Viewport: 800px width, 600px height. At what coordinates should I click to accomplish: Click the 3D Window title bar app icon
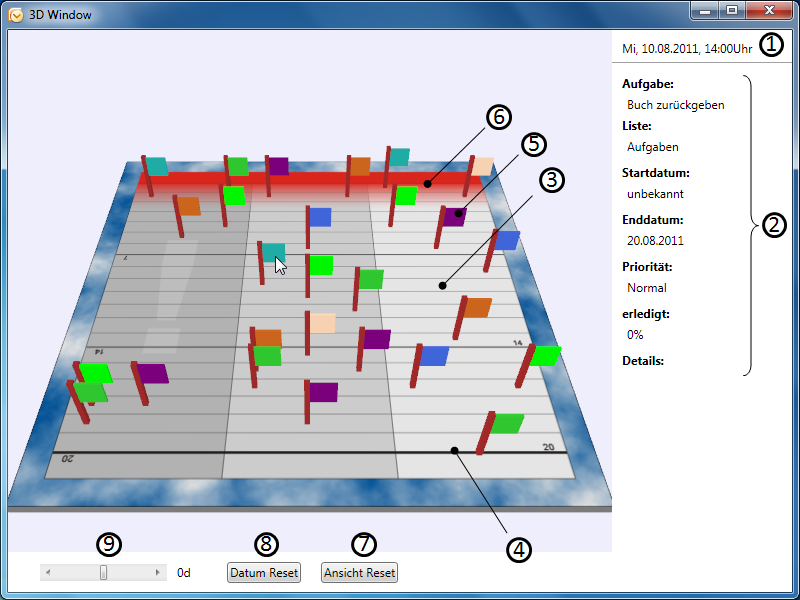pos(17,14)
